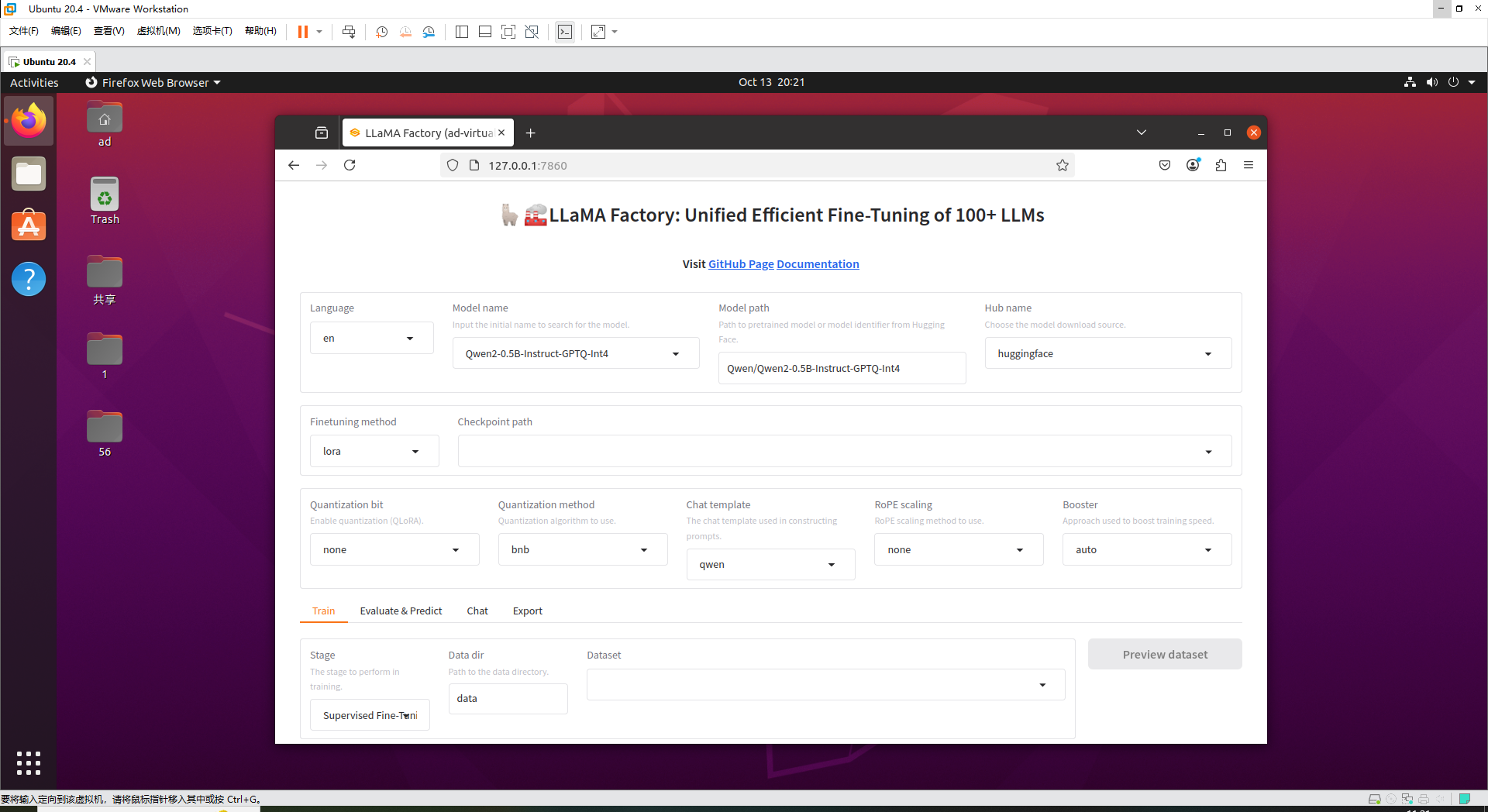
Task: Open the Quantization bit dropdown
Action: point(394,549)
